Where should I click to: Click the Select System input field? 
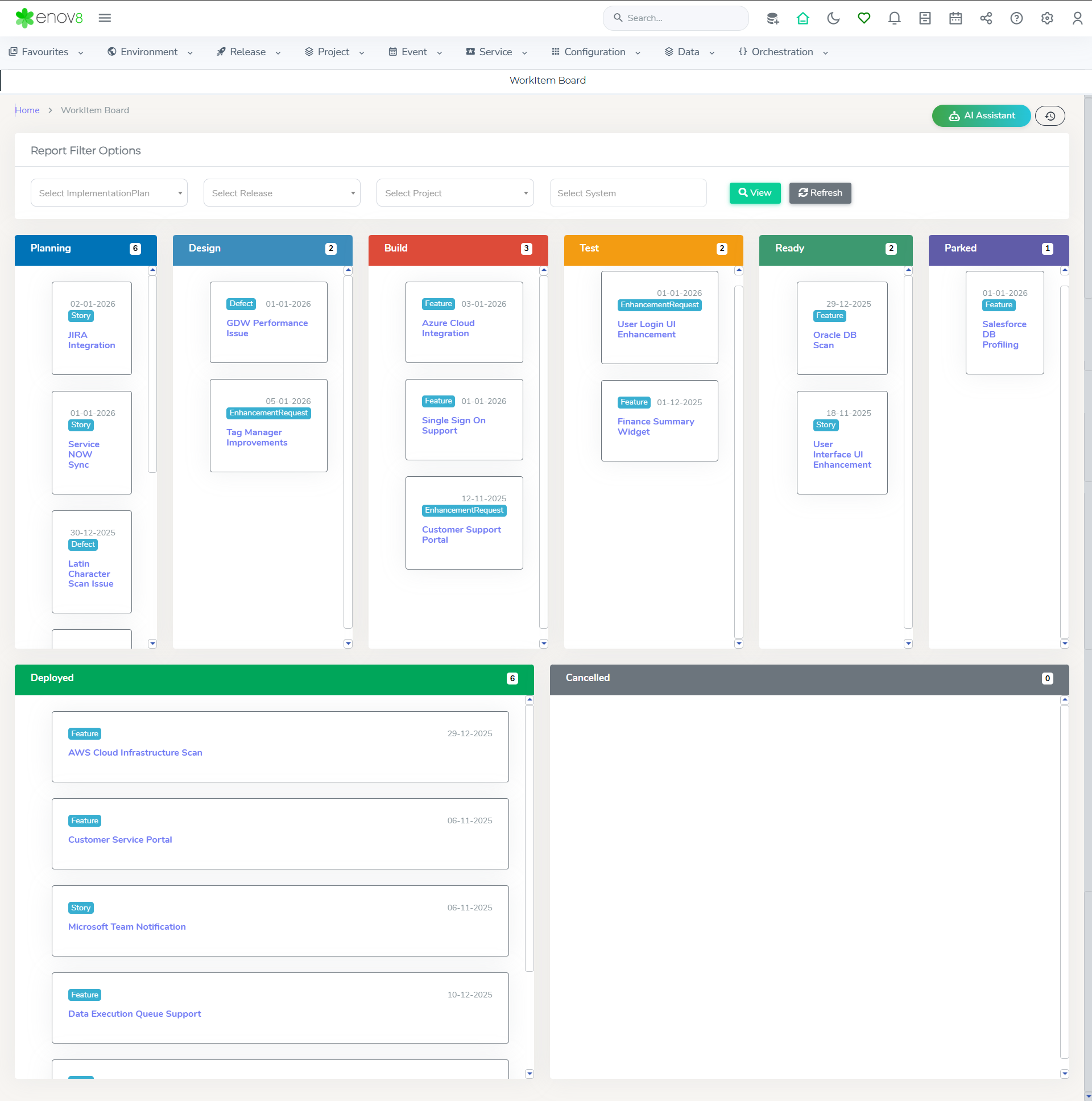pos(628,193)
